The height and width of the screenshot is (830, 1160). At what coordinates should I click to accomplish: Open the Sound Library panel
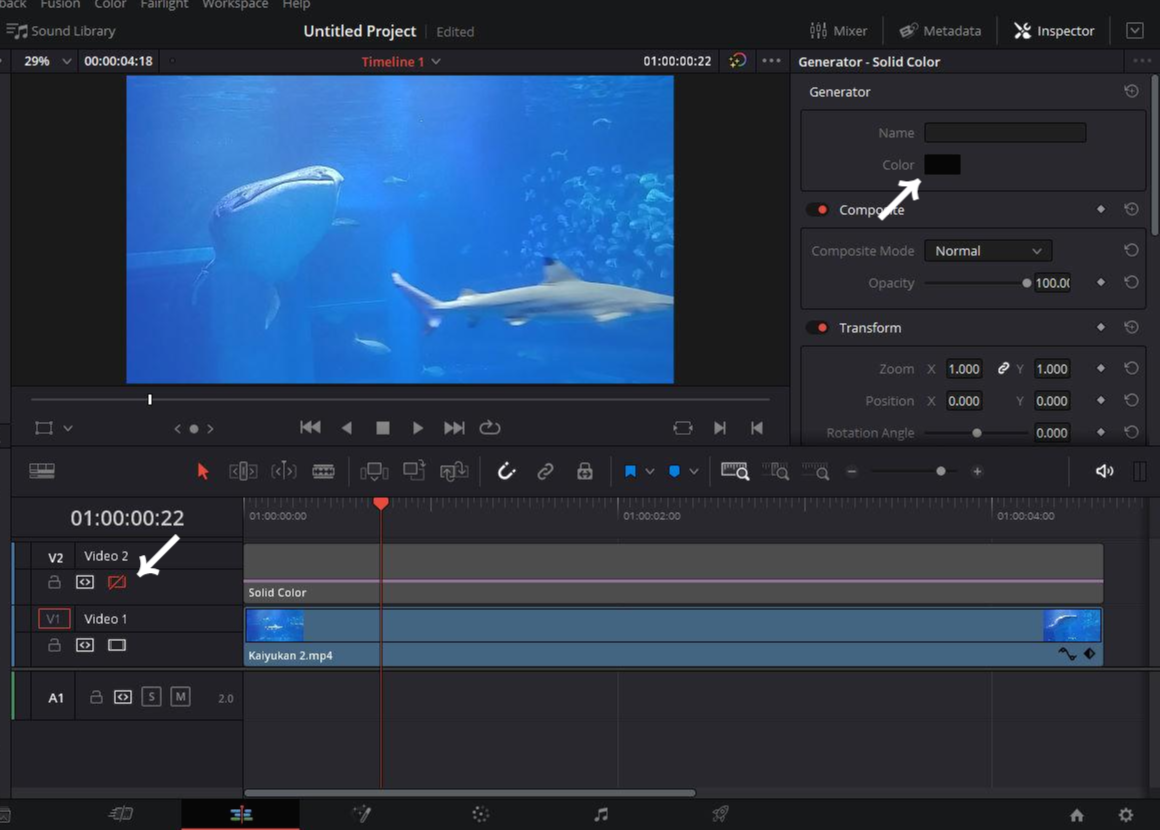click(x=61, y=31)
